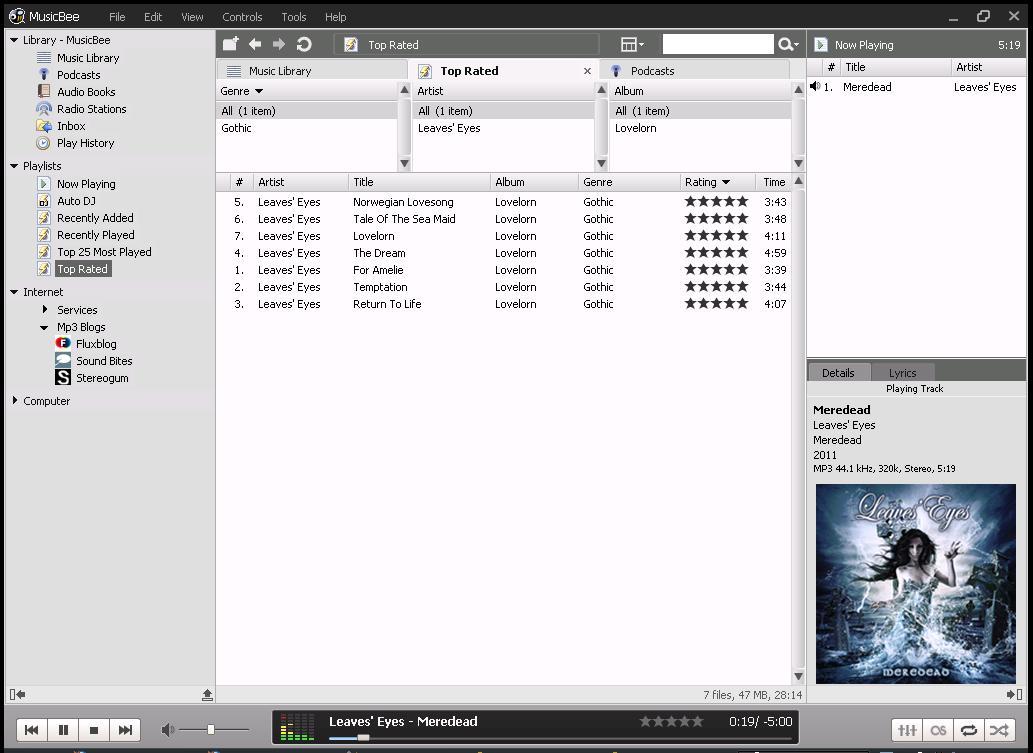Open the Inbox in sidebar
Screen dimensions: 1033x753
pos(71,126)
